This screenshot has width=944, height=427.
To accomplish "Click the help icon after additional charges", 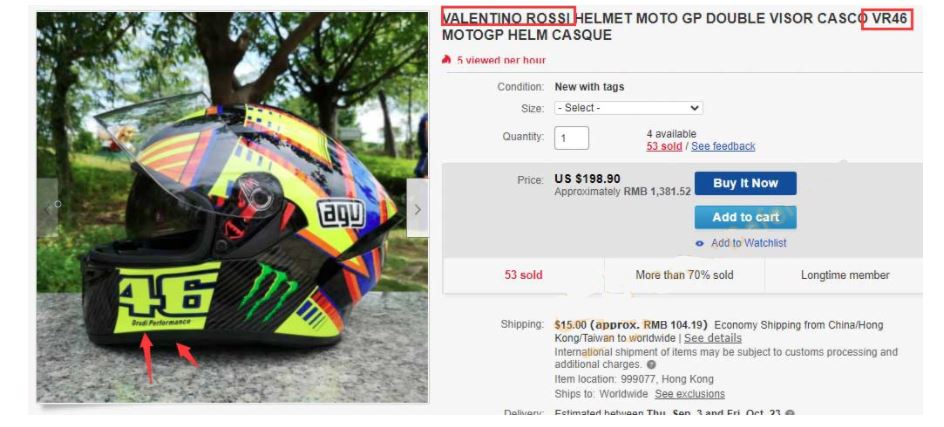I will [x=651, y=364].
